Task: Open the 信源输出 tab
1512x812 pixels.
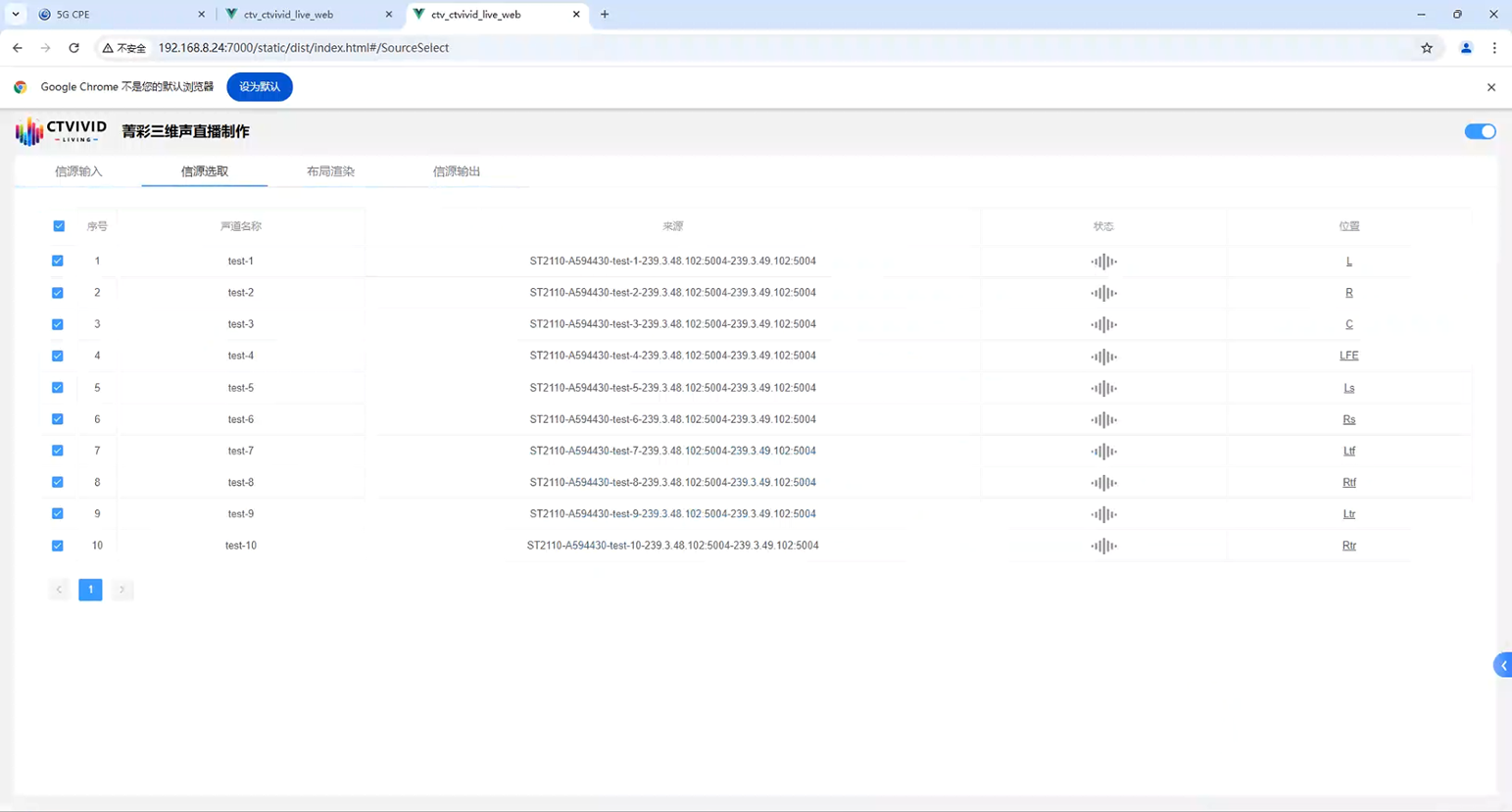Action: pos(457,171)
